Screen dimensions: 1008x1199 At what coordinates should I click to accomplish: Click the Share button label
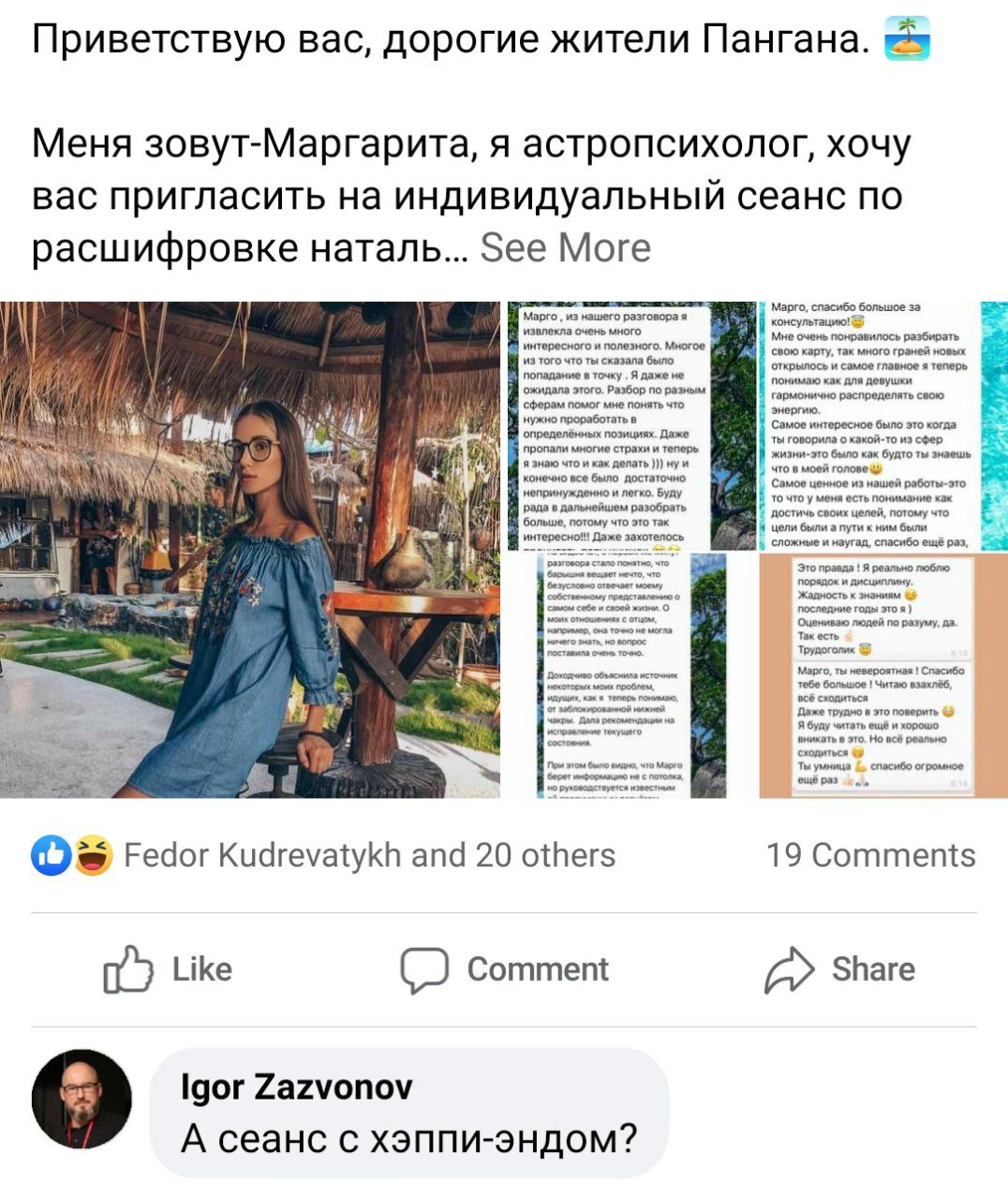coord(873,970)
